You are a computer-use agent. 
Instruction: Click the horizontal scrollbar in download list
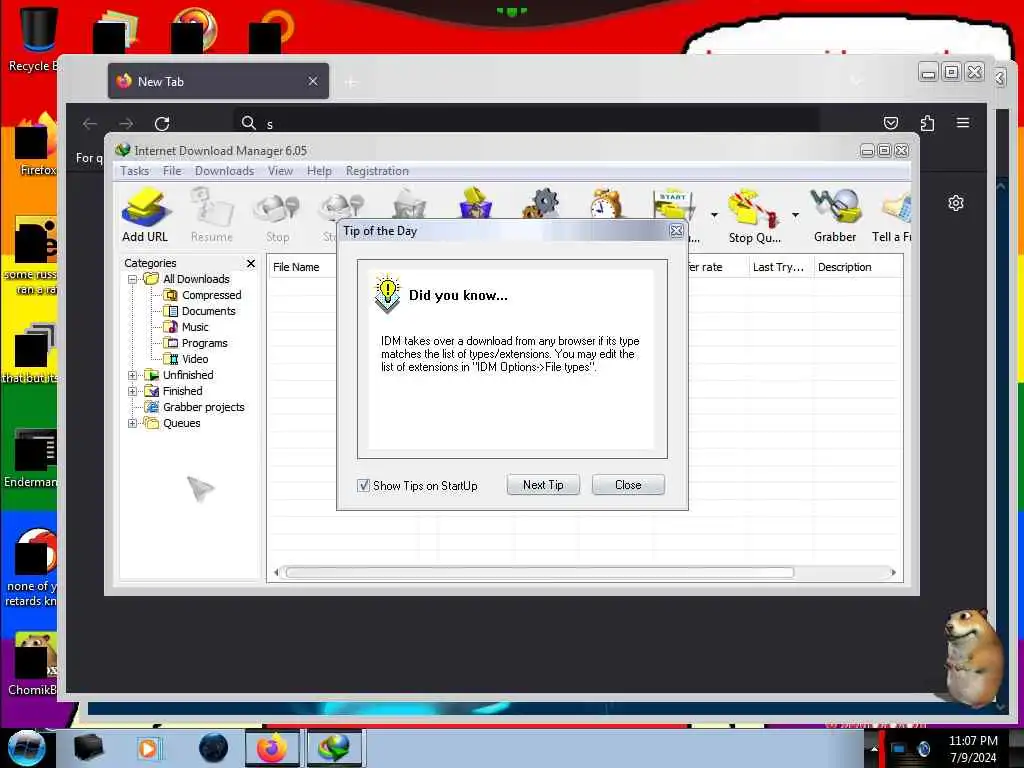click(x=539, y=573)
